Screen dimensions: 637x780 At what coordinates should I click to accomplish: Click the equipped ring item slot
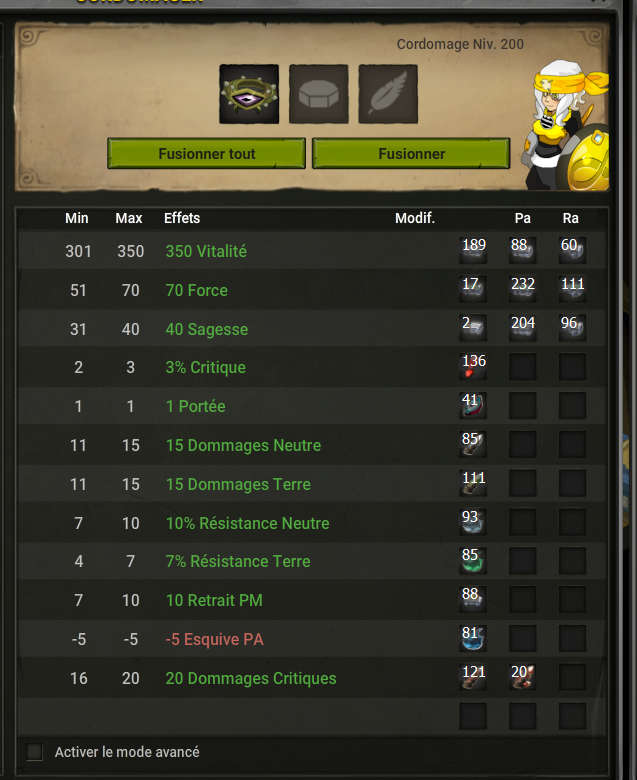click(249, 94)
